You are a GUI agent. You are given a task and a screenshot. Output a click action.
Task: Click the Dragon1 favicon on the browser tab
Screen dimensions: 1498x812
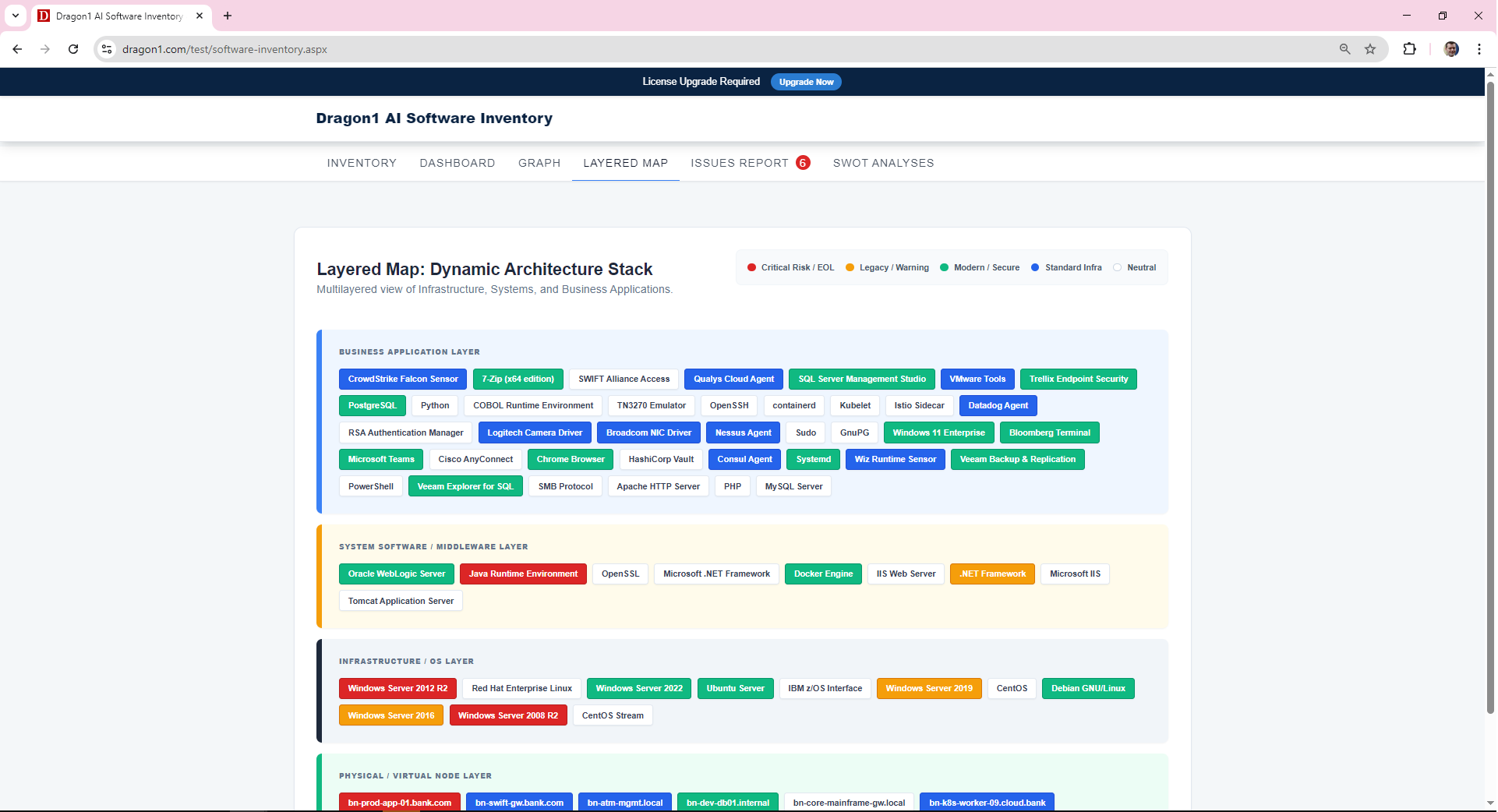point(43,16)
